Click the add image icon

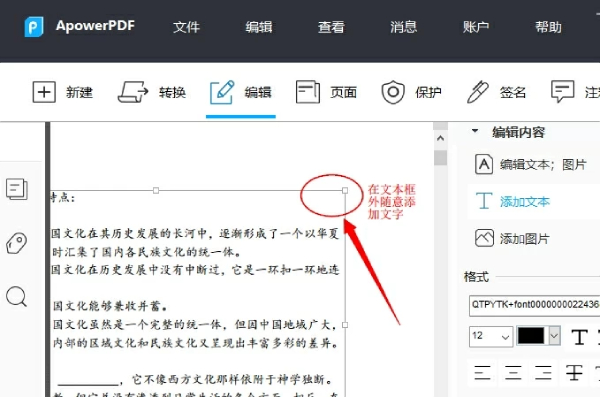click(x=484, y=238)
